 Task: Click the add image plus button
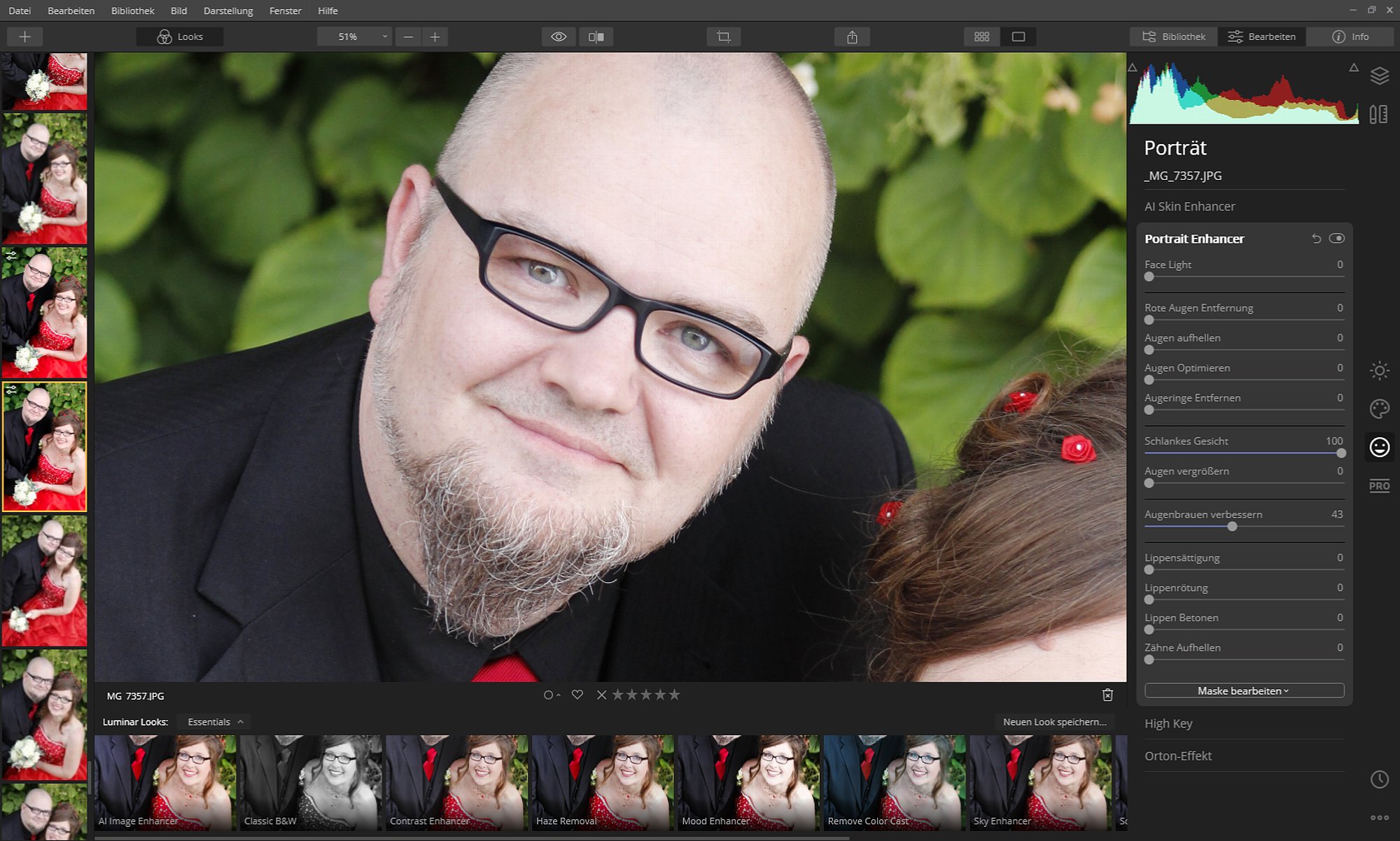[x=24, y=36]
